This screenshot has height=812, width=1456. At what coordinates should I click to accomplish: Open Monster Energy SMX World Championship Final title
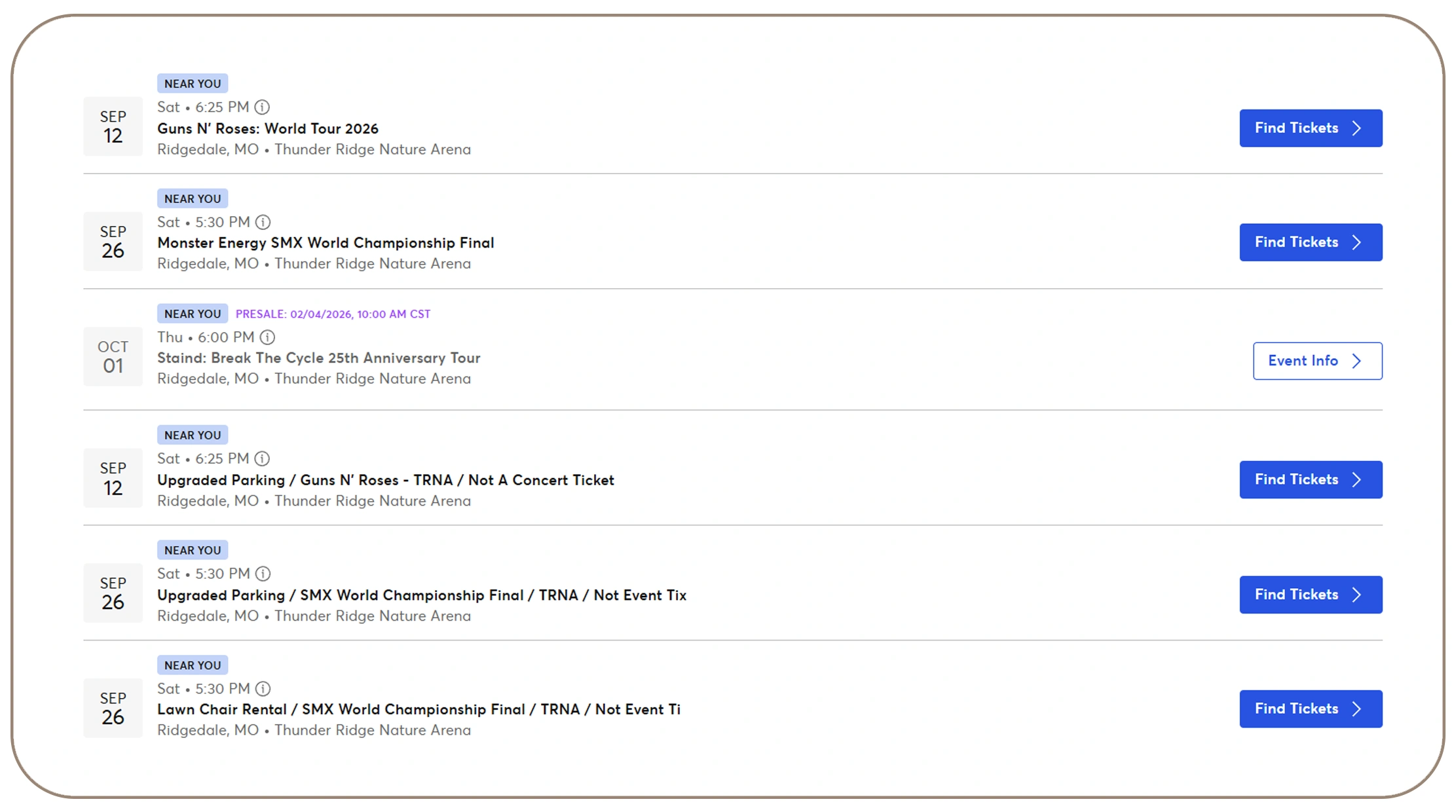tap(326, 243)
